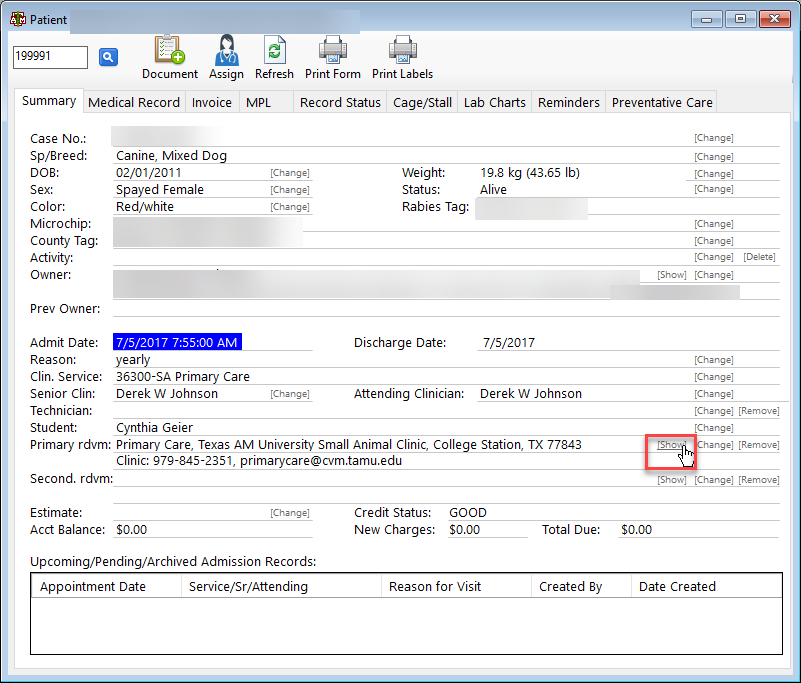Show the Primary rdvm details
This screenshot has height=683, width=801.
672,445
